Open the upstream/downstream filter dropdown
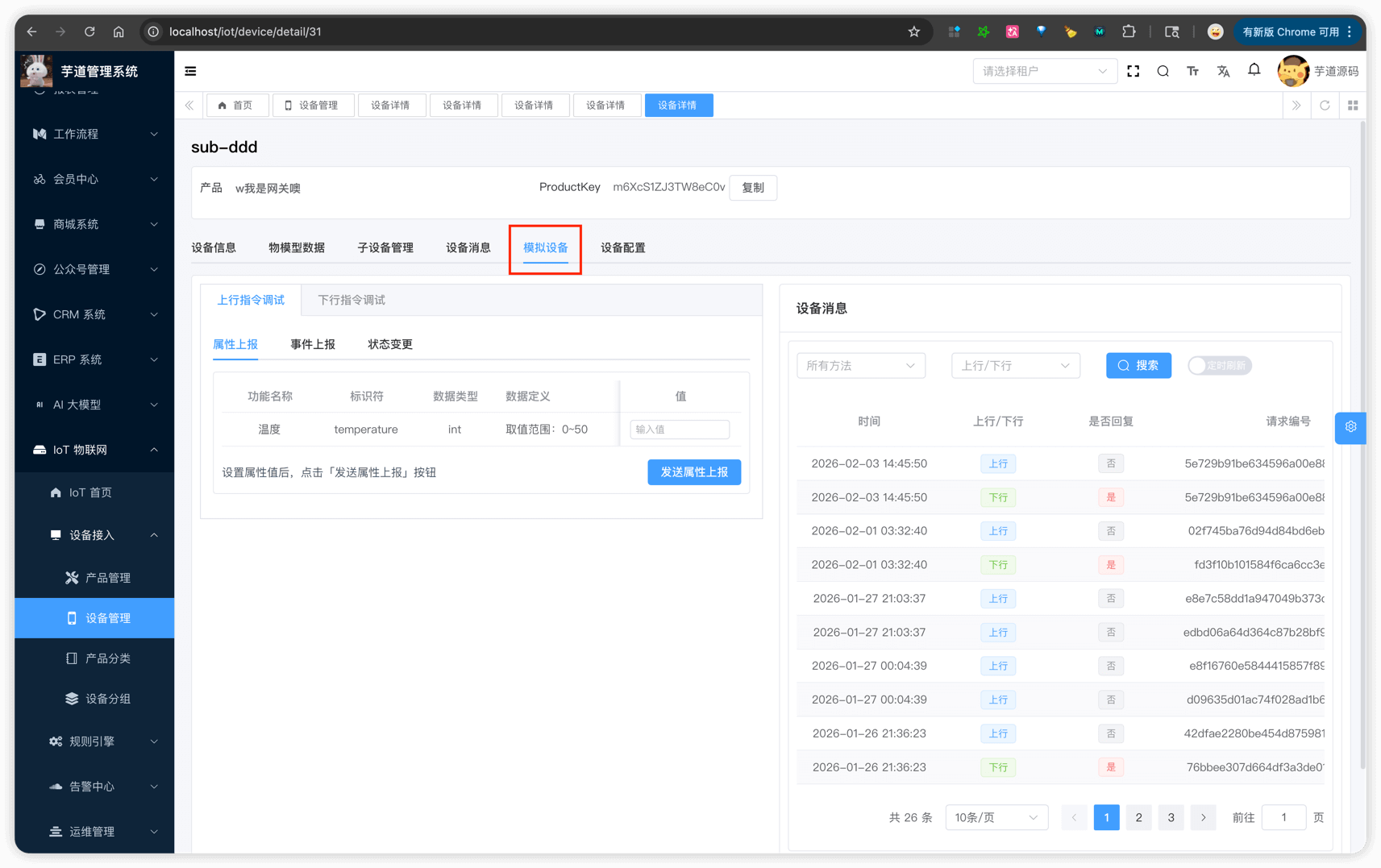Screen dimensions: 1381x868 (x=1015, y=366)
